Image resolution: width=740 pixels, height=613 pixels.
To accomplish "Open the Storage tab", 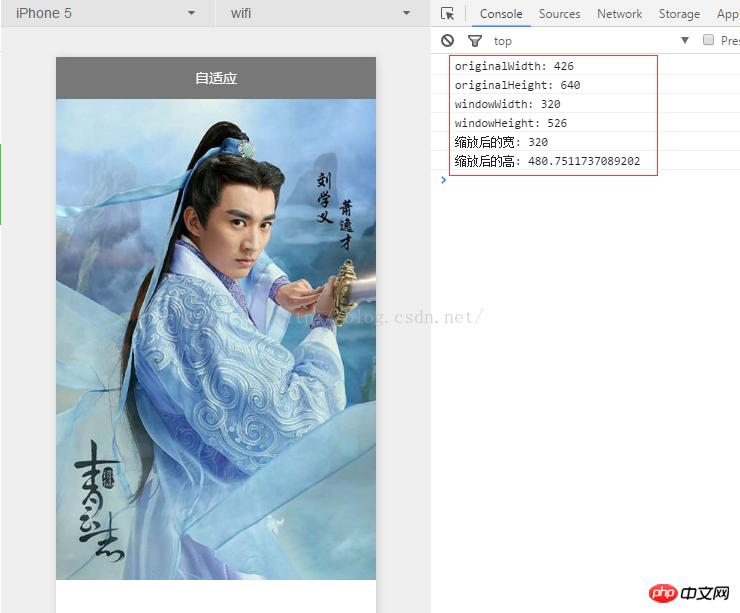I will (679, 14).
